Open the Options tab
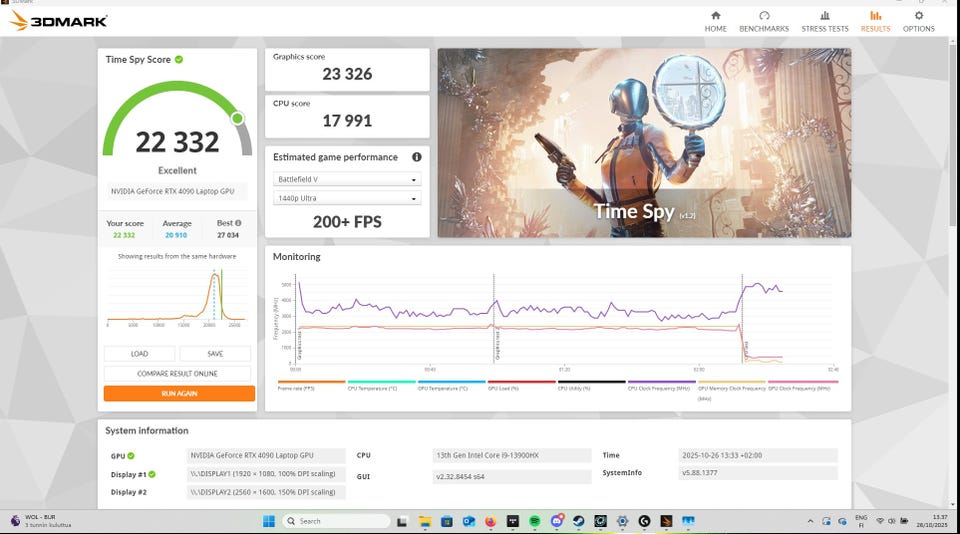The width and height of the screenshot is (960, 534). 918,21
